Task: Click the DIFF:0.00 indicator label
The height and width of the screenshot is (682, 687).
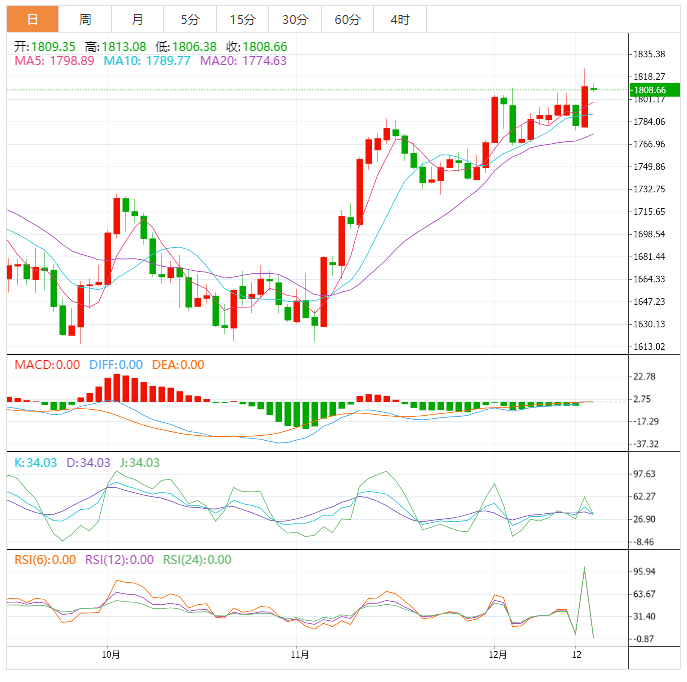Action: (116, 364)
